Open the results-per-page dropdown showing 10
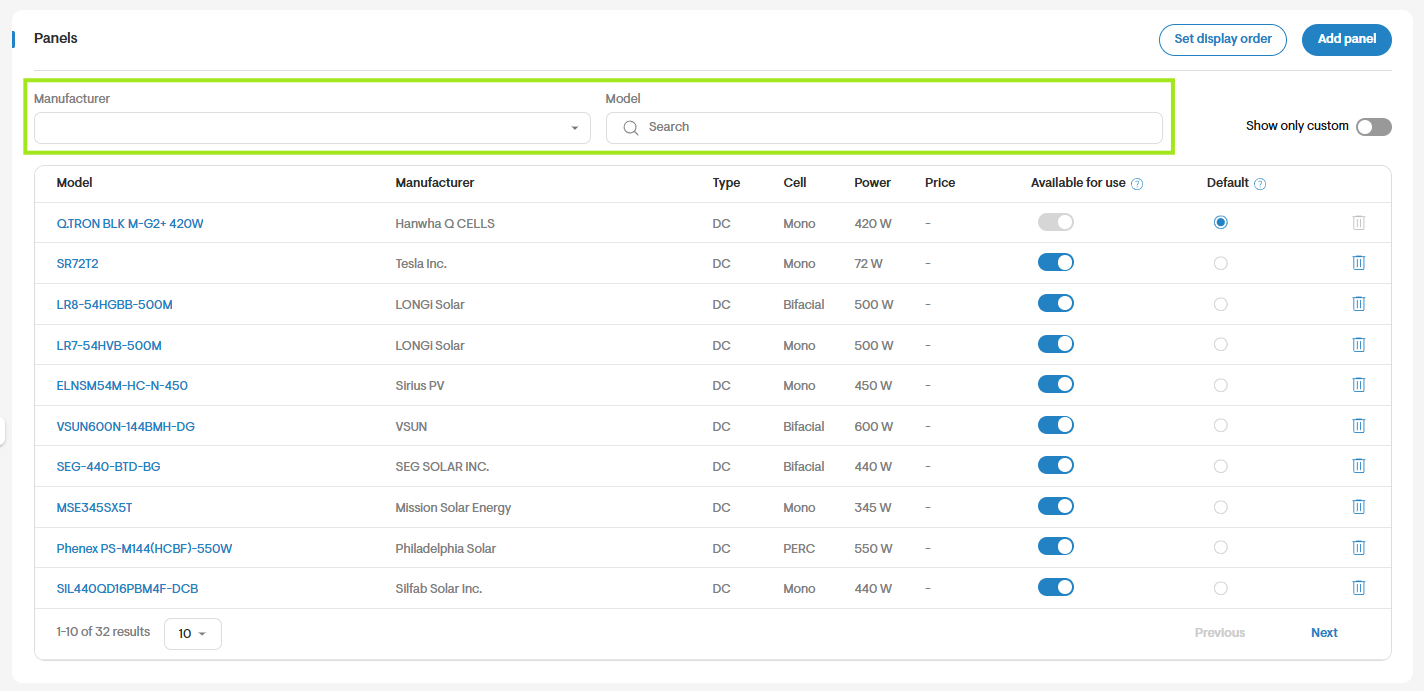Viewport: 1424px width, 691px height. (x=193, y=634)
